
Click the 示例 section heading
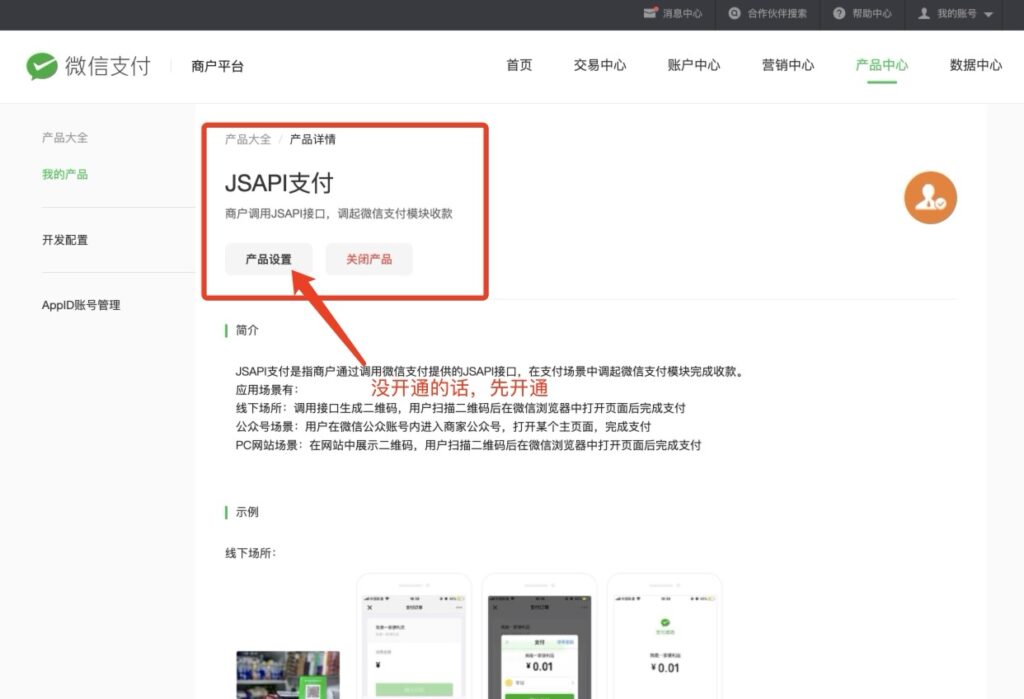247,512
